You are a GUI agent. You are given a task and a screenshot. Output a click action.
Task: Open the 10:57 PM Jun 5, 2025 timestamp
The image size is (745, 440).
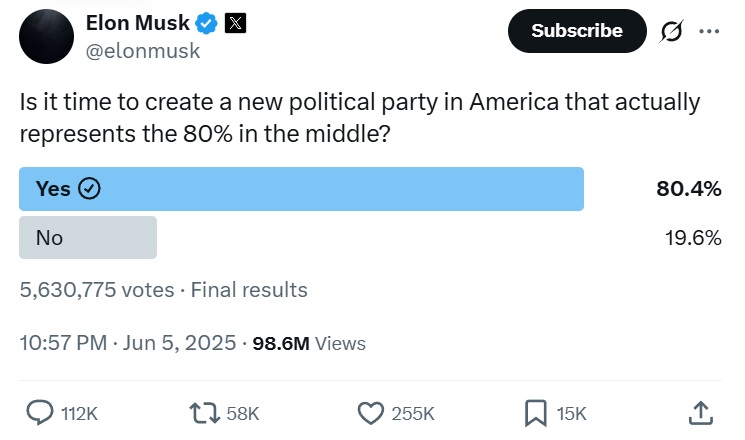pos(128,343)
